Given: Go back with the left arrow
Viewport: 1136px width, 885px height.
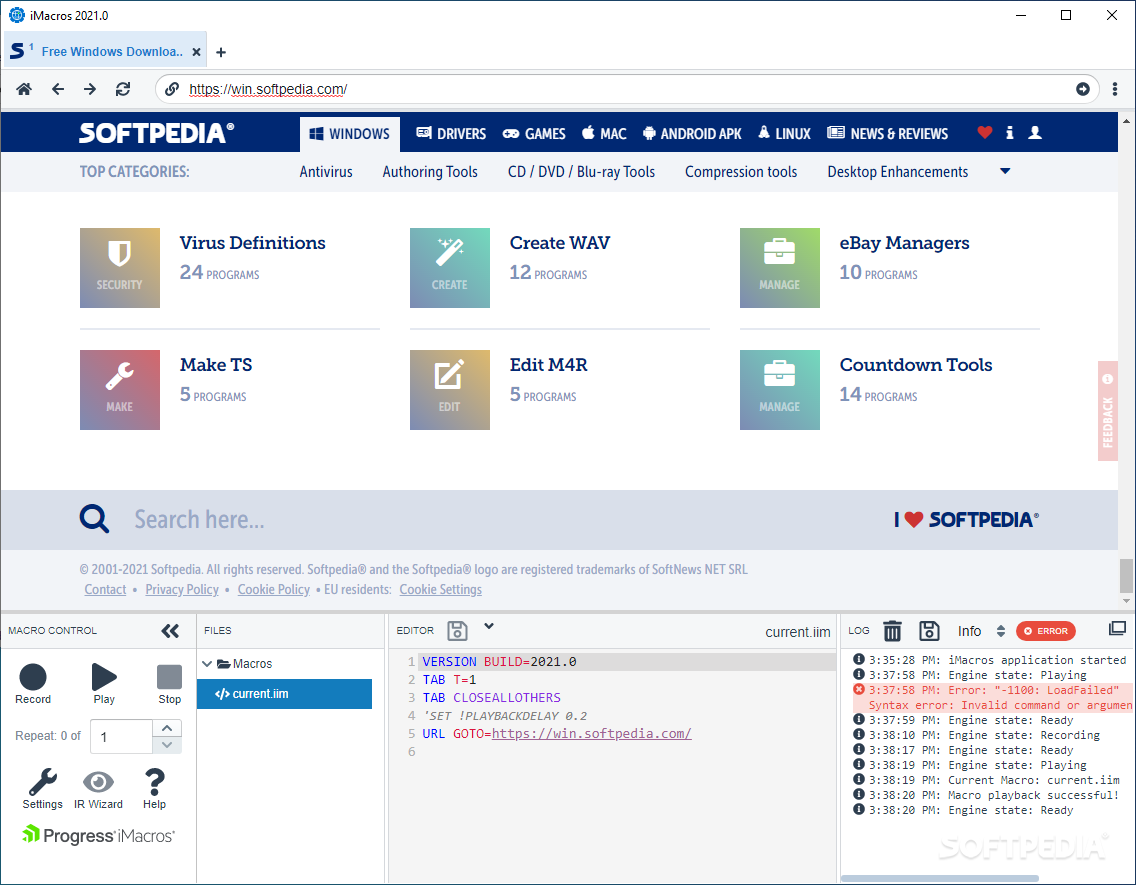Looking at the screenshot, I should click(x=58, y=89).
